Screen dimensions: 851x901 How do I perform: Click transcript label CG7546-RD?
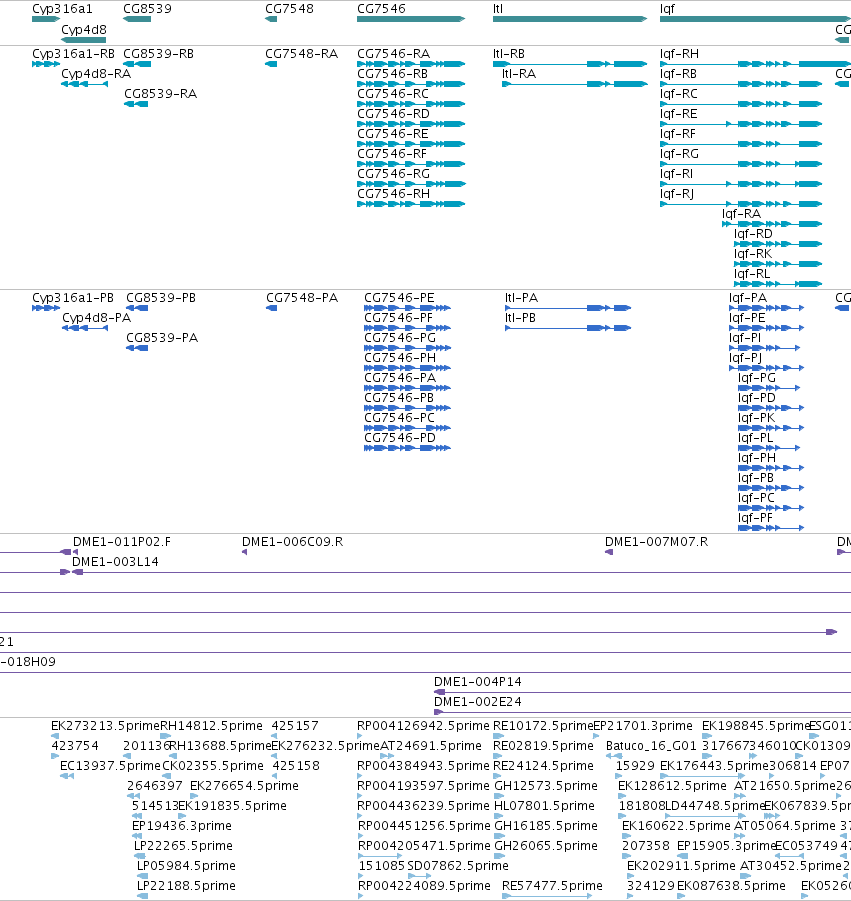pyautogui.click(x=394, y=114)
